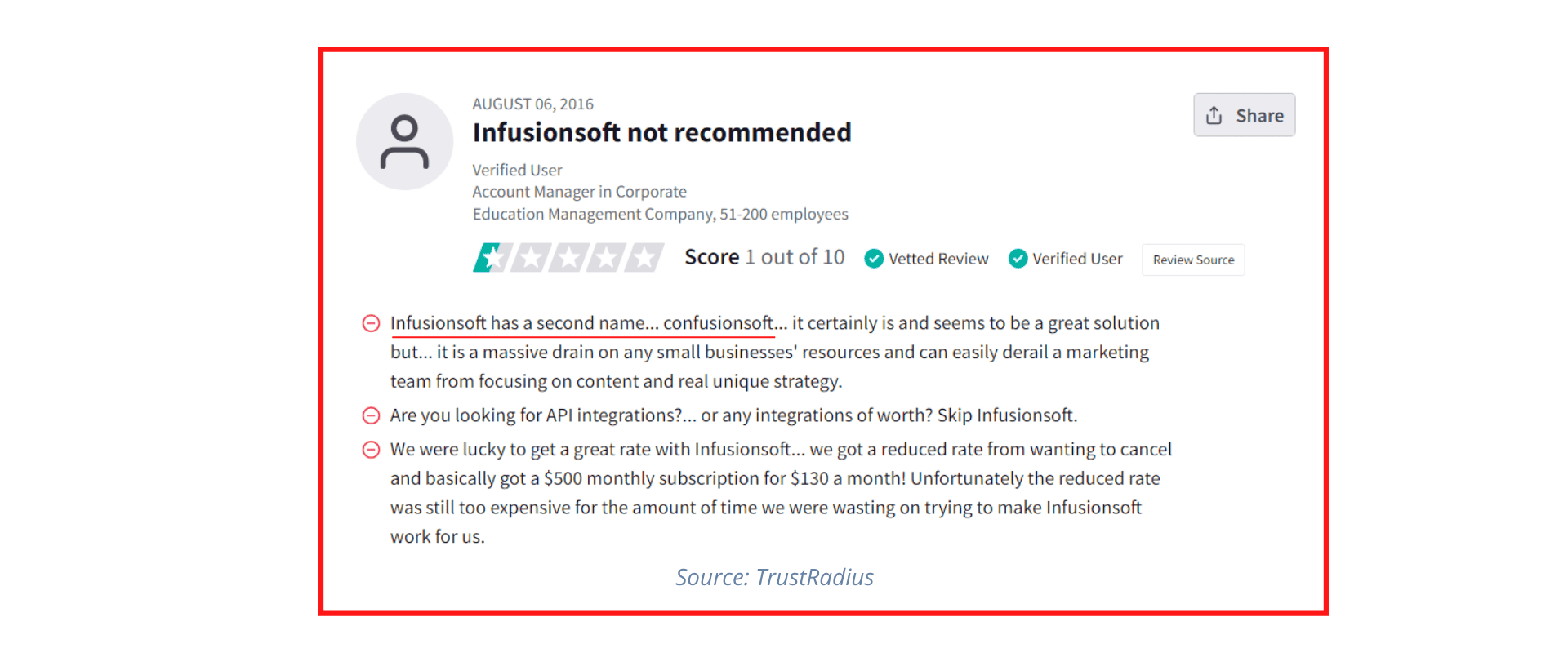Click the fourth gray rating star
Viewport: 1568px width, 666px height.
(606, 258)
